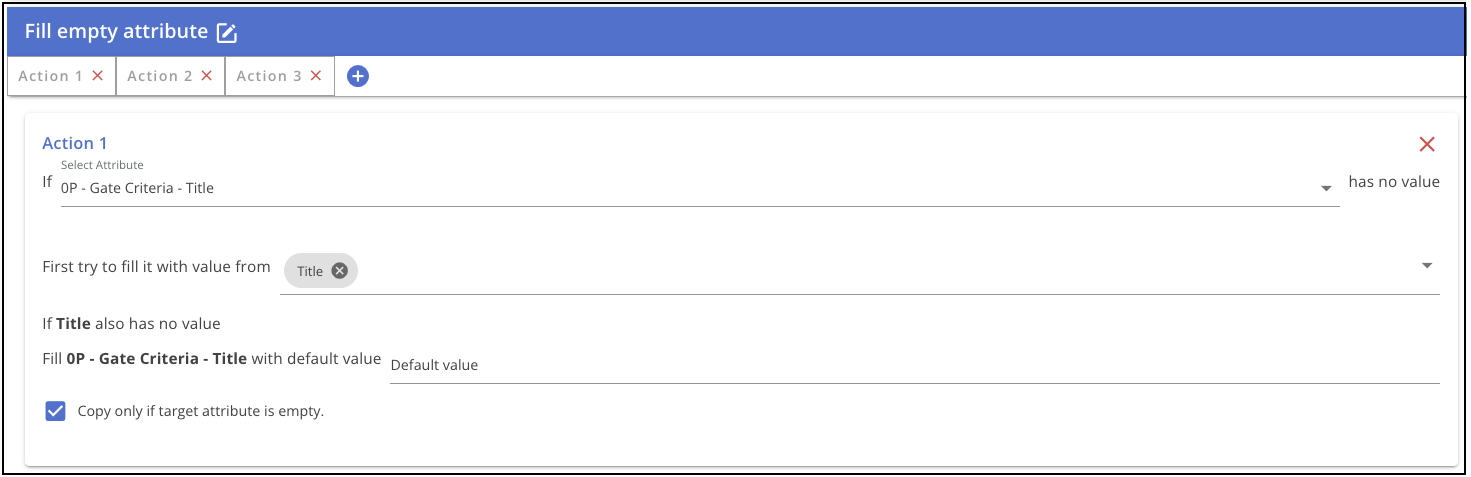Click the '0P - Gate Criteria - Title' attribute field
The width and height of the screenshot is (1471, 477).
pyautogui.click(x=700, y=188)
